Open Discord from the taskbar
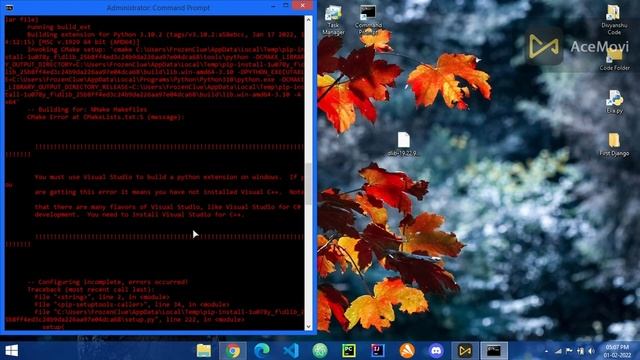 436,351
